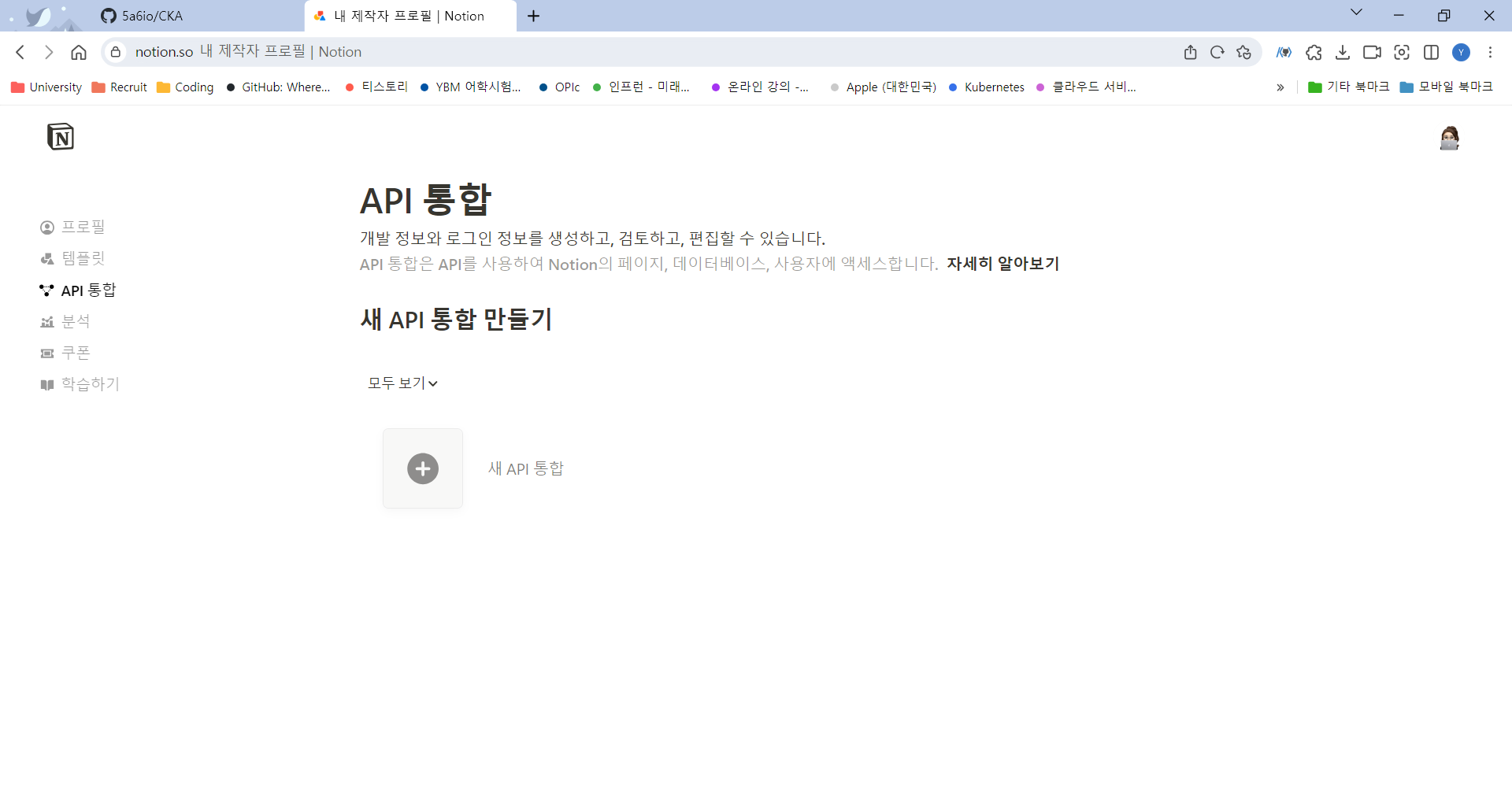The height and width of the screenshot is (803, 1512).
Task: Minimize the browser window
Action: (x=1399, y=16)
